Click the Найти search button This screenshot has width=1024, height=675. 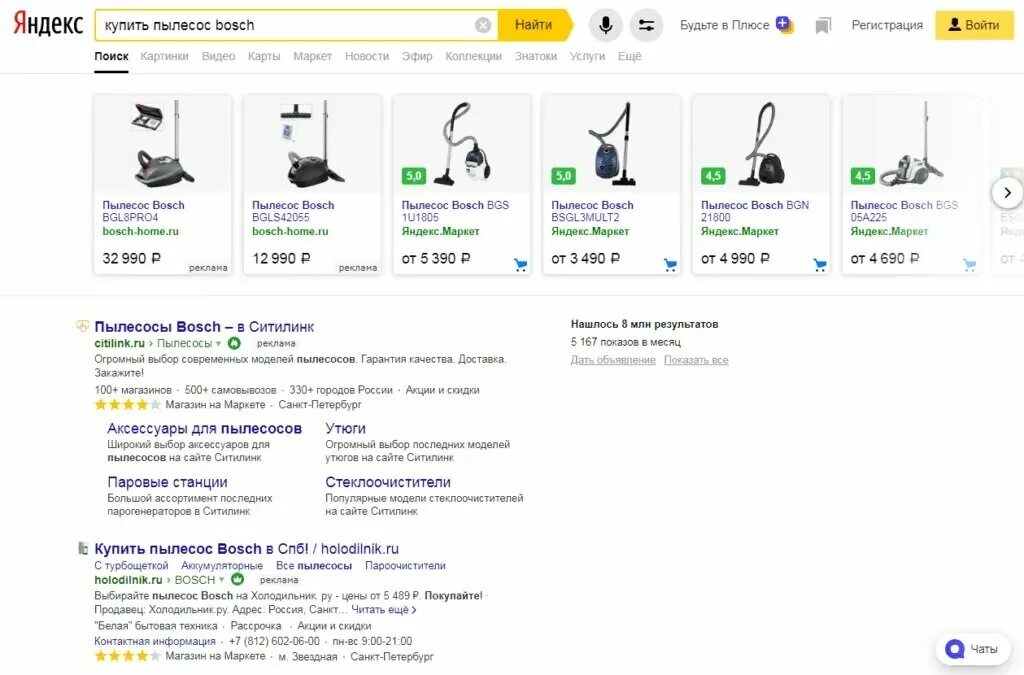tap(534, 25)
